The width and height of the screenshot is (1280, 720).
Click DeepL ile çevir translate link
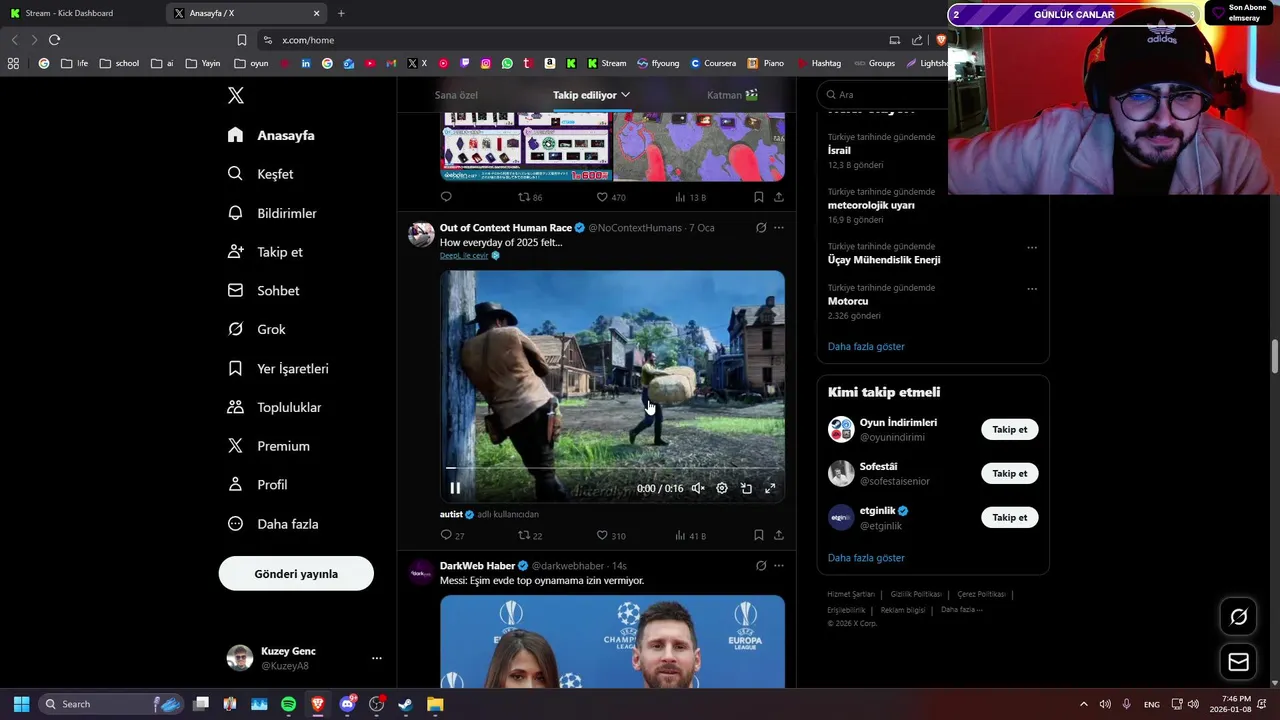coord(464,256)
